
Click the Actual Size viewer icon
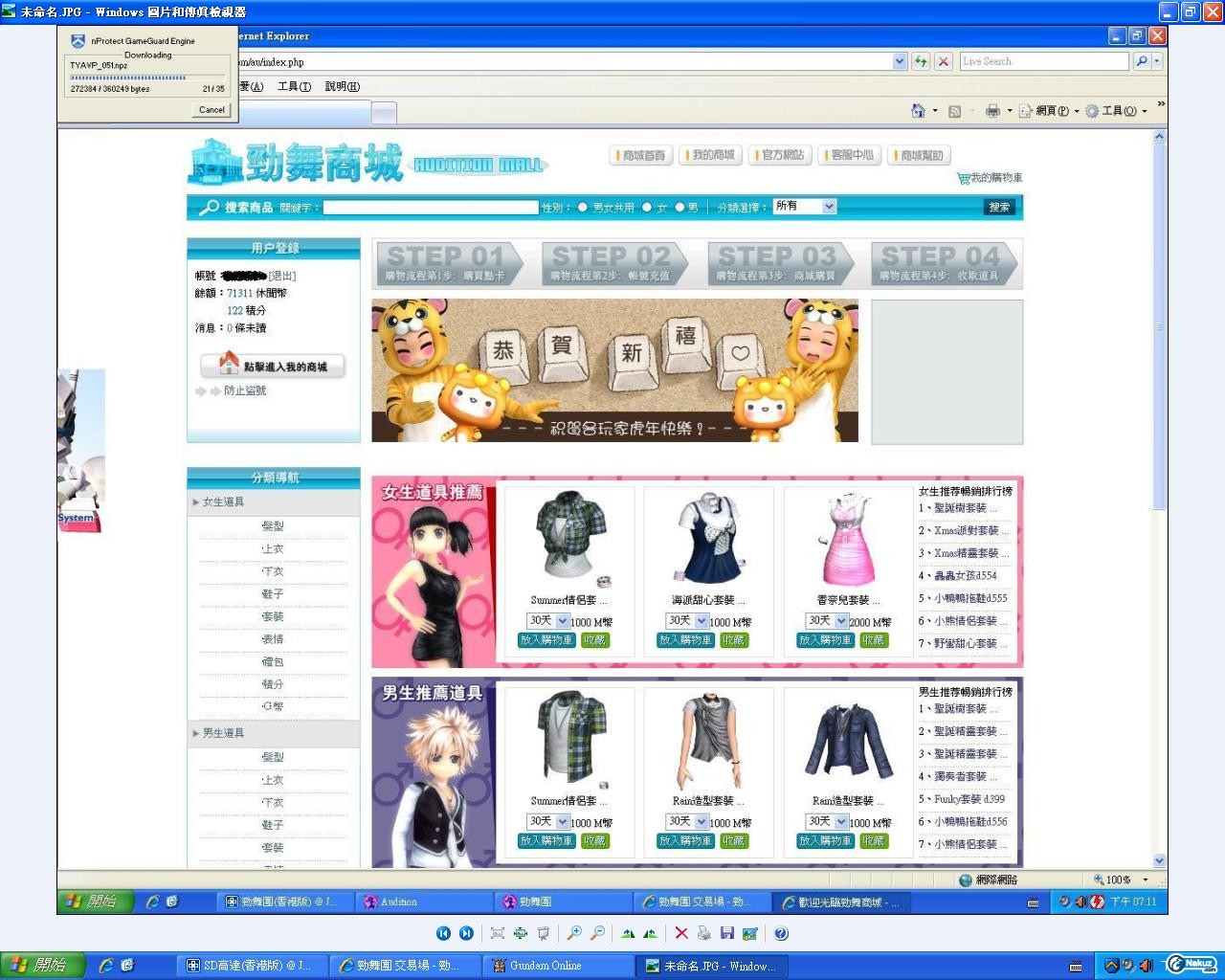[521, 933]
